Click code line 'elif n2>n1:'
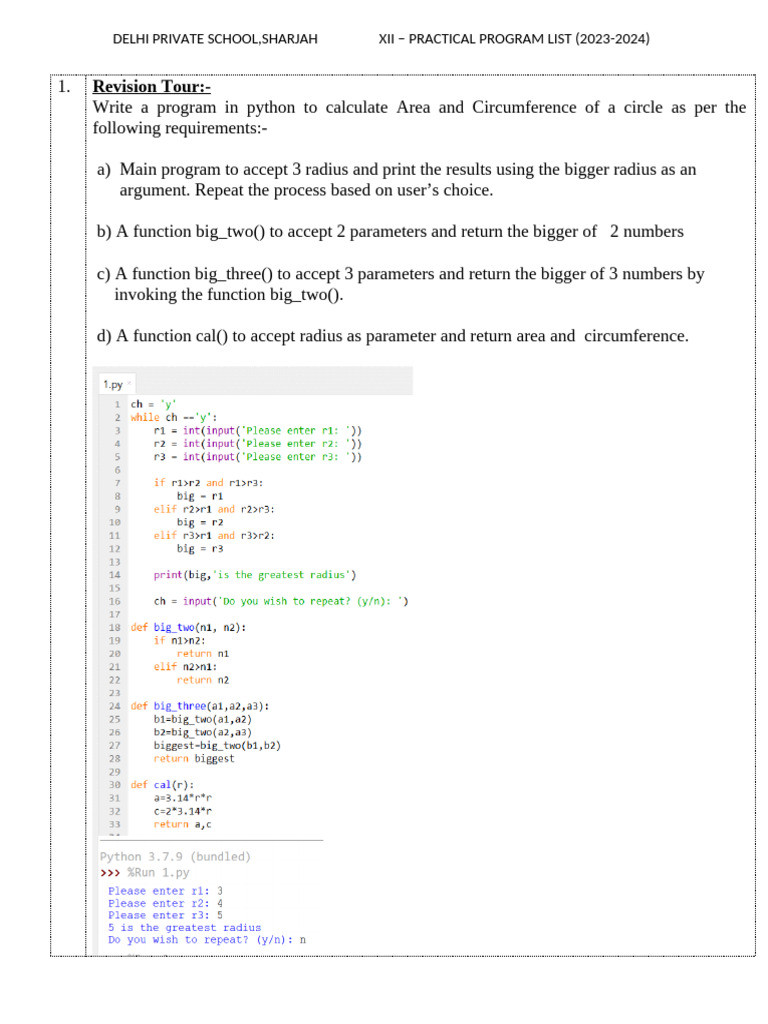This screenshot has width=768, height=1024. [x=185, y=667]
